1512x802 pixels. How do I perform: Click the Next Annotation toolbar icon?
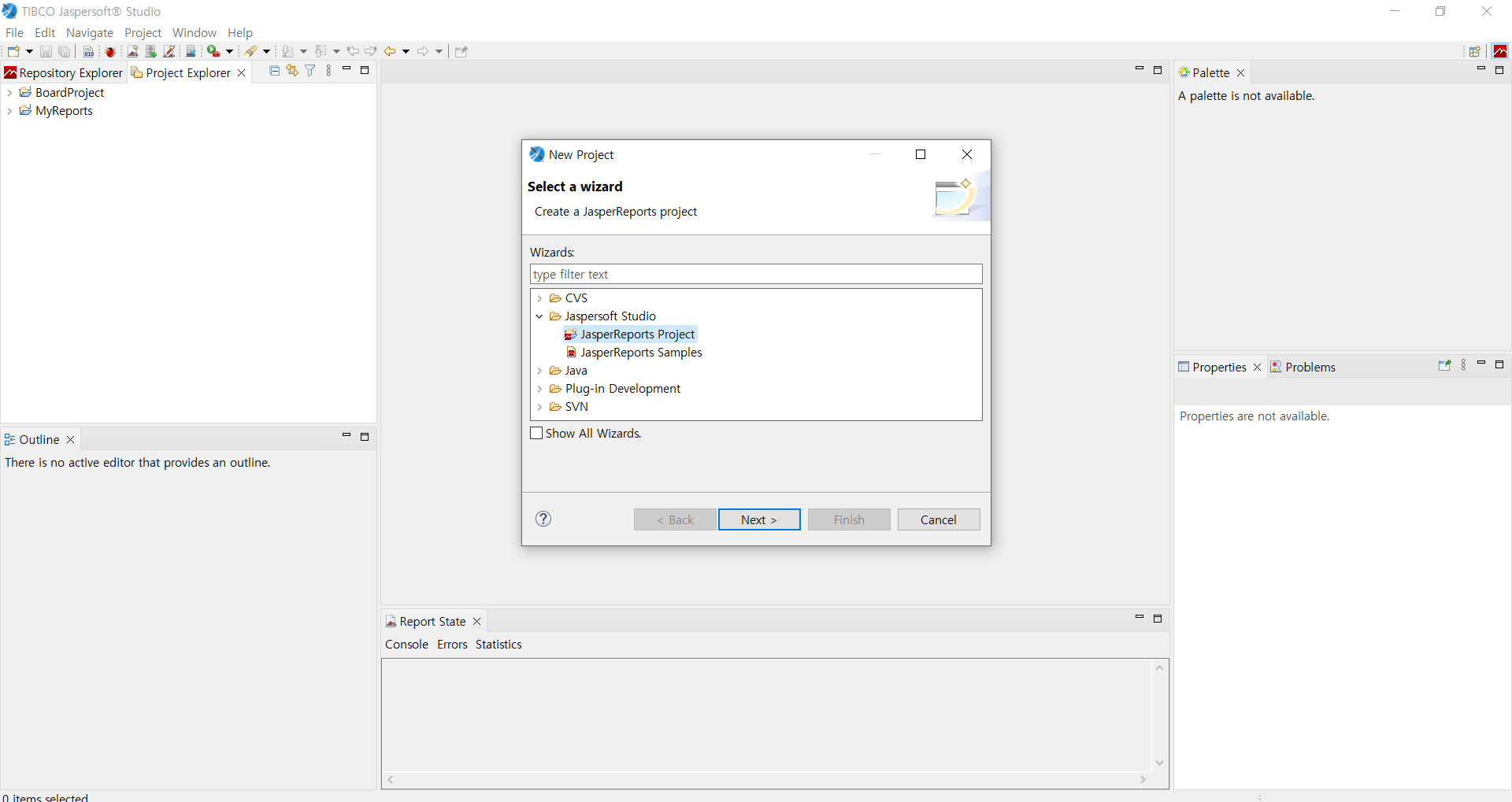[288, 52]
